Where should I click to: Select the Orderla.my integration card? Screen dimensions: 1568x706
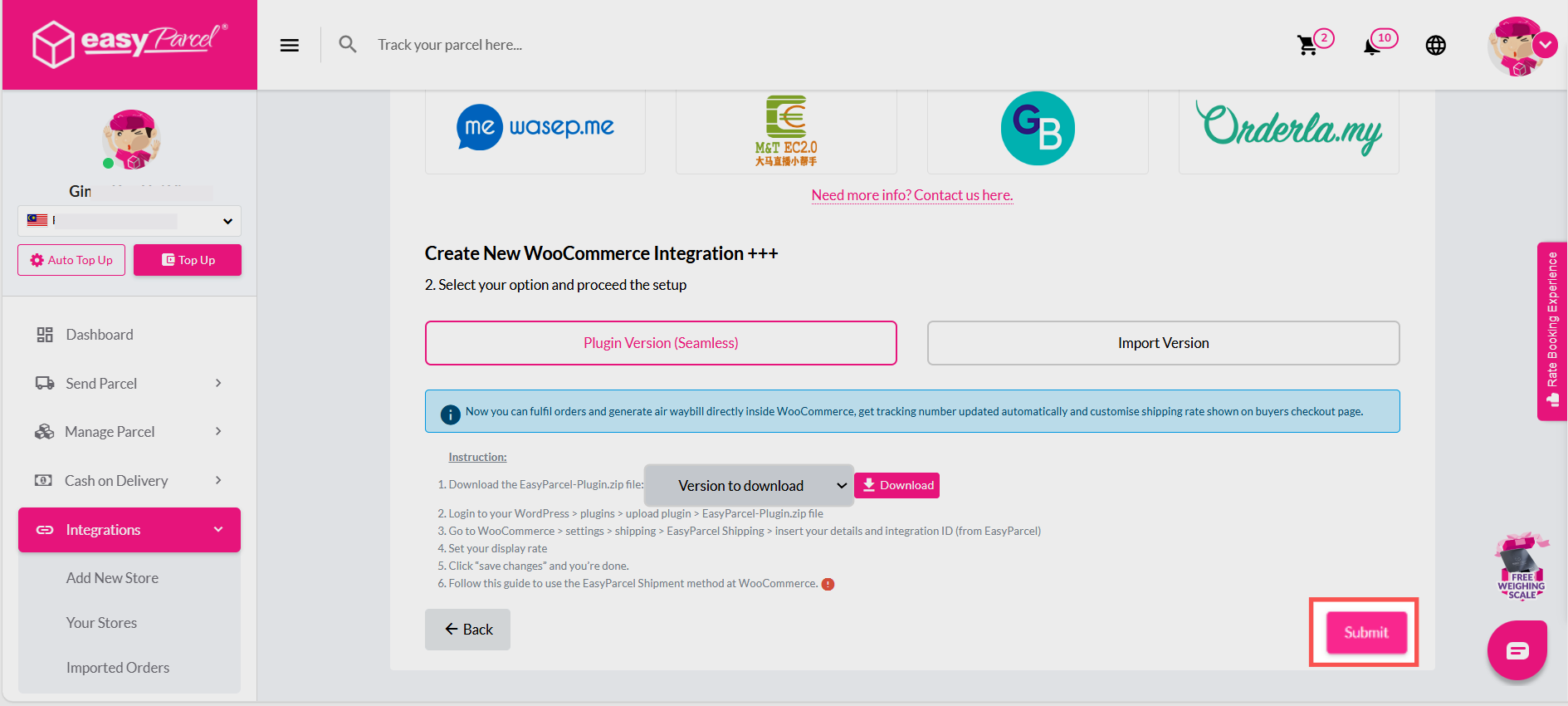1289,131
